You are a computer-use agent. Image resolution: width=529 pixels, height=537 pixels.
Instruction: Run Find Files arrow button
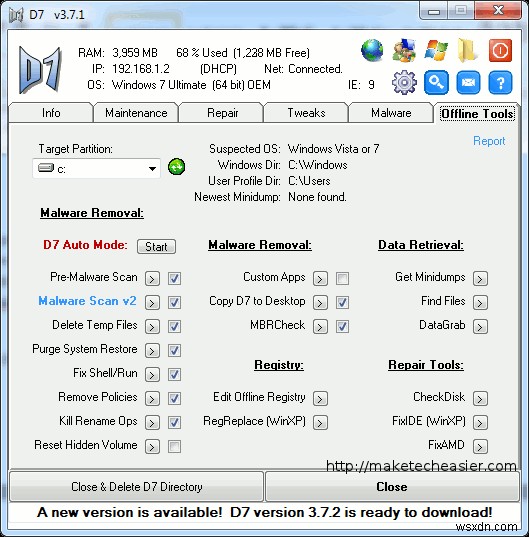tap(480, 302)
